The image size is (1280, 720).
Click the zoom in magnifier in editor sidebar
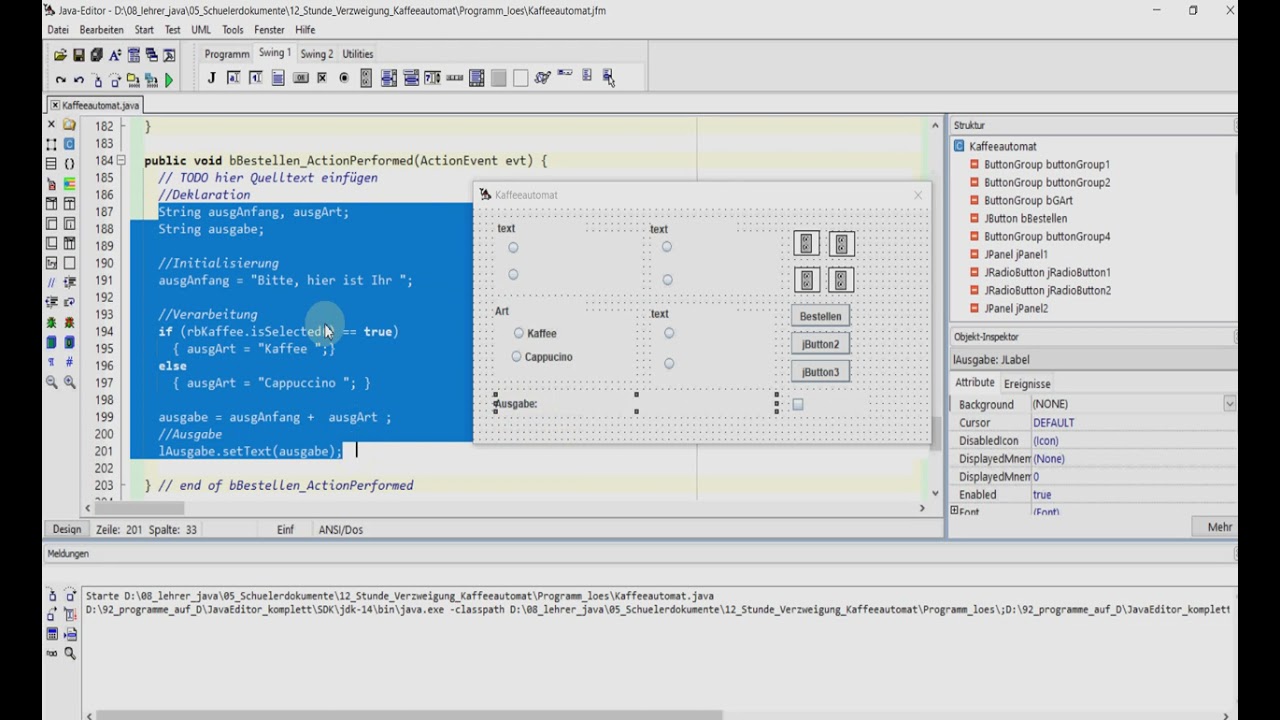click(x=69, y=381)
